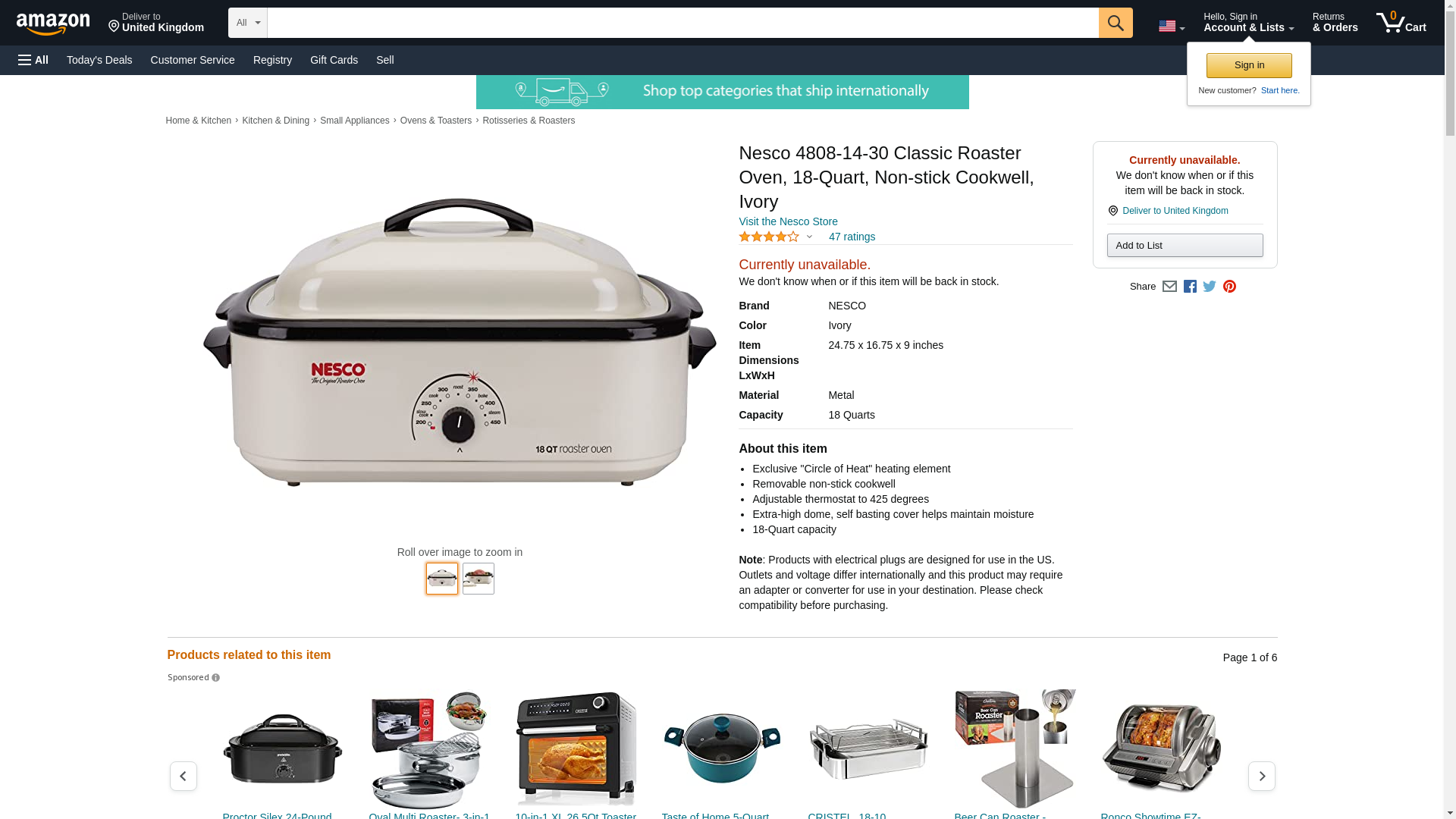Image resolution: width=1456 pixels, height=819 pixels.
Task: Expand the search category All dropdown
Action: tap(248, 23)
